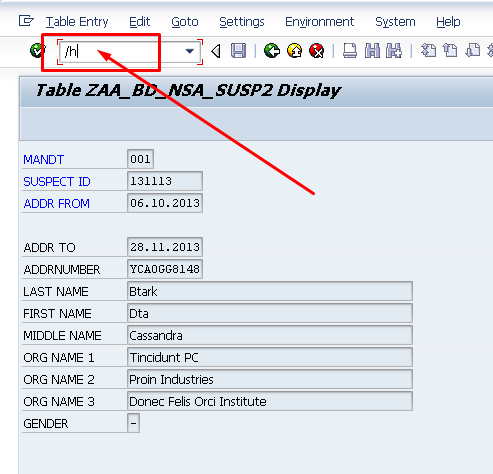Screen dimensions: 493x474
Task: Collapse command field with left triangle
Action: (216, 51)
